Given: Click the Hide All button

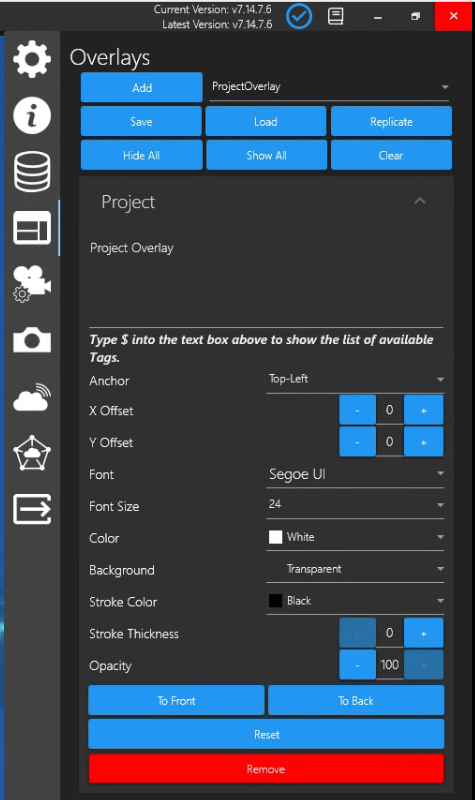Looking at the screenshot, I should coord(141,155).
